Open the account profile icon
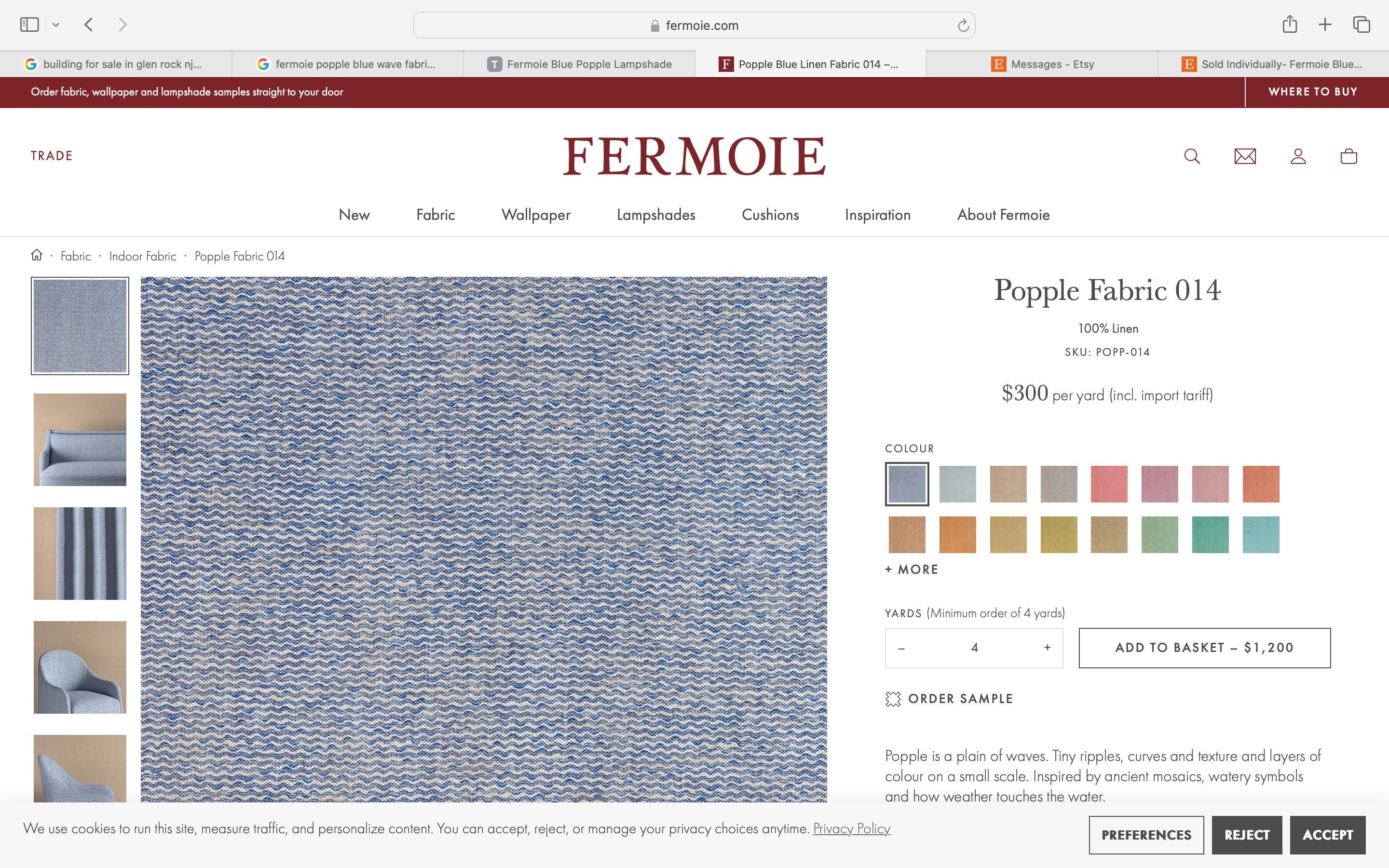The width and height of the screenshot is (1389, 868). point(1298,156)
